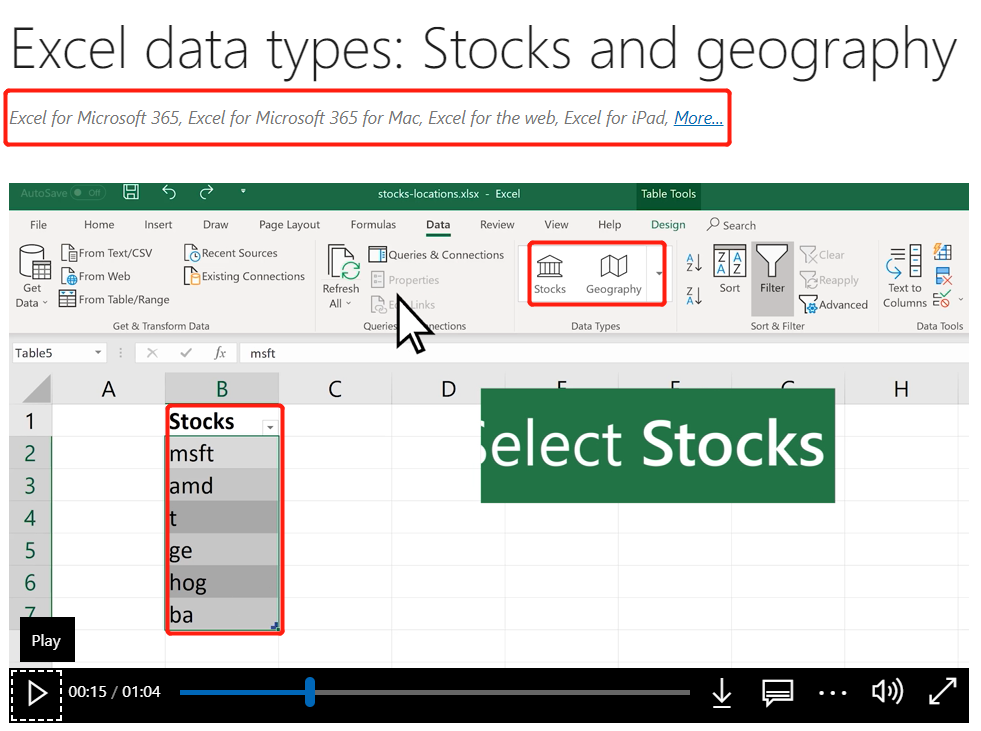Viewport: 981px width, 731px height.
Task: Click the Select All corner triangle
Action: [36, 389]
